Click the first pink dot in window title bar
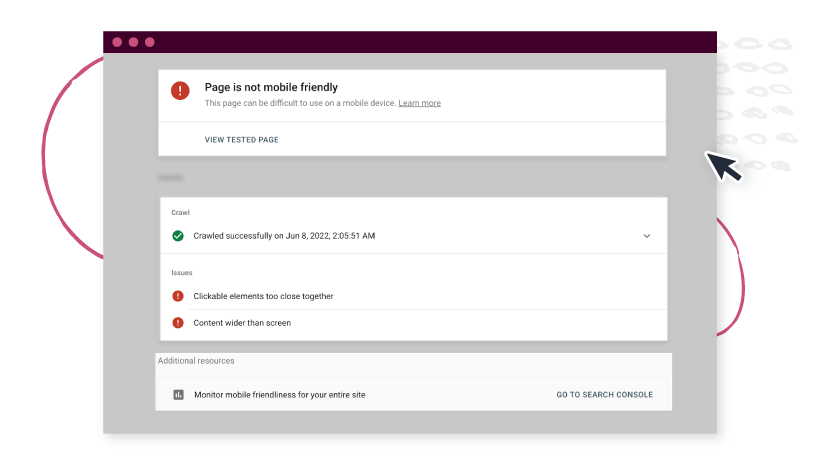Screen dimensions: 820x466 [x=117, y=42]
